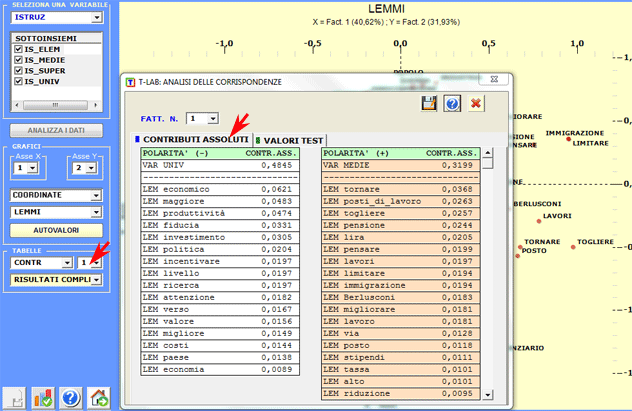This screenshot has width=632, height=411.
Task: Click the left arrow of the Sottoinsiemi scrollbar
Action: (x=17, y=105)
